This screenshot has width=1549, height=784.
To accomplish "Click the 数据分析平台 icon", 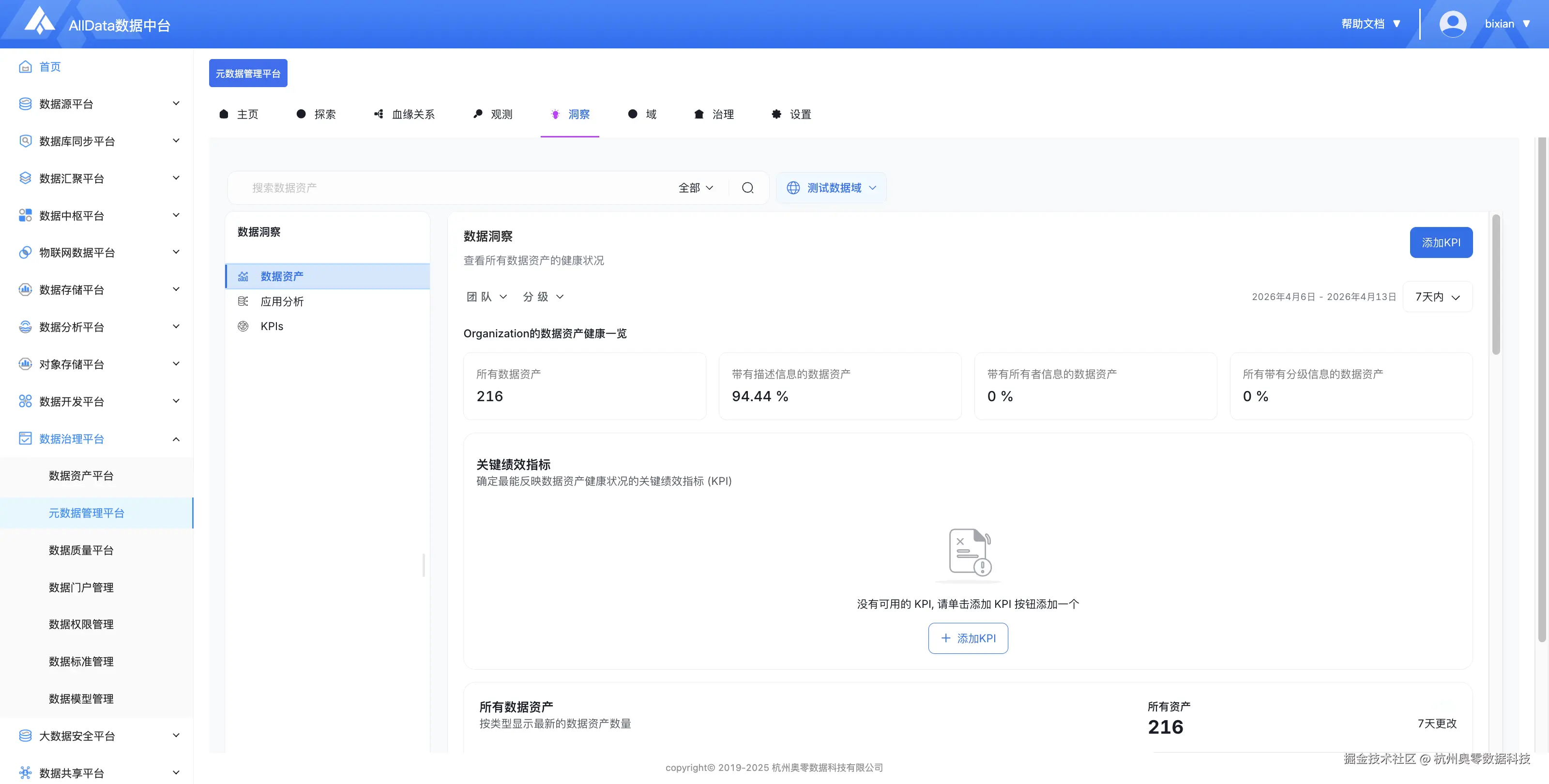I will tap(25, 327).
